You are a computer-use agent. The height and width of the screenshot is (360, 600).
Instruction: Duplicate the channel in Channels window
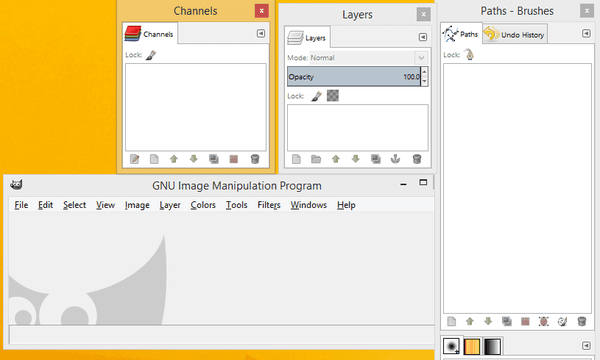coord(214,159)
